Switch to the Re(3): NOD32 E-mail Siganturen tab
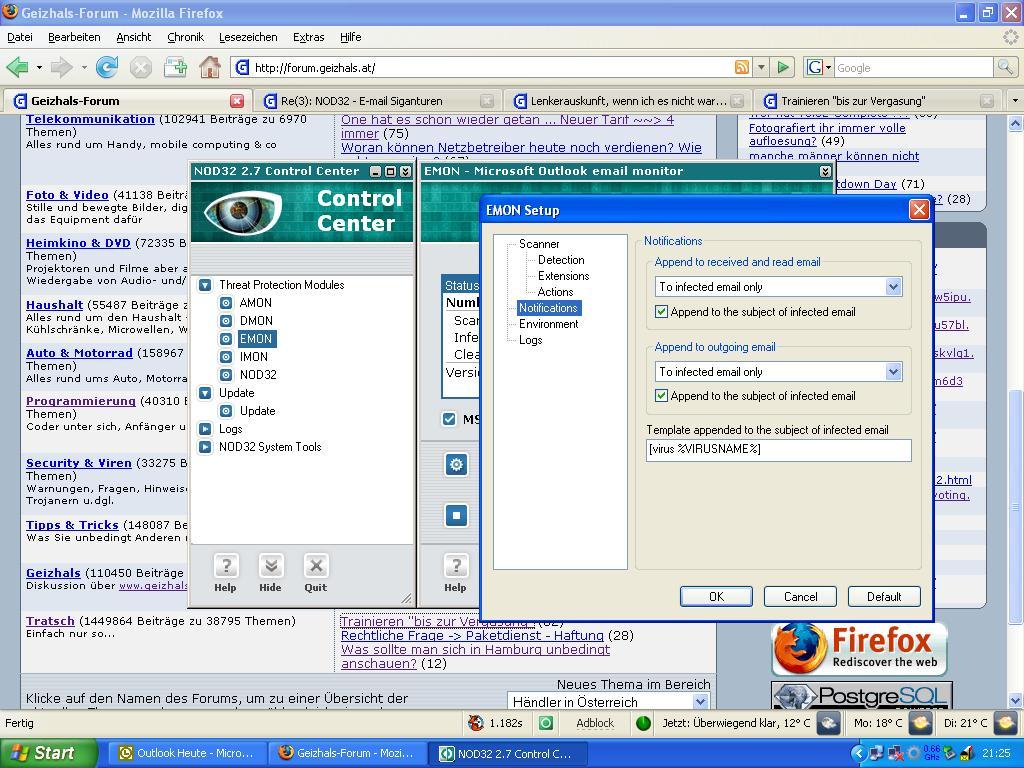 [377, 101]
